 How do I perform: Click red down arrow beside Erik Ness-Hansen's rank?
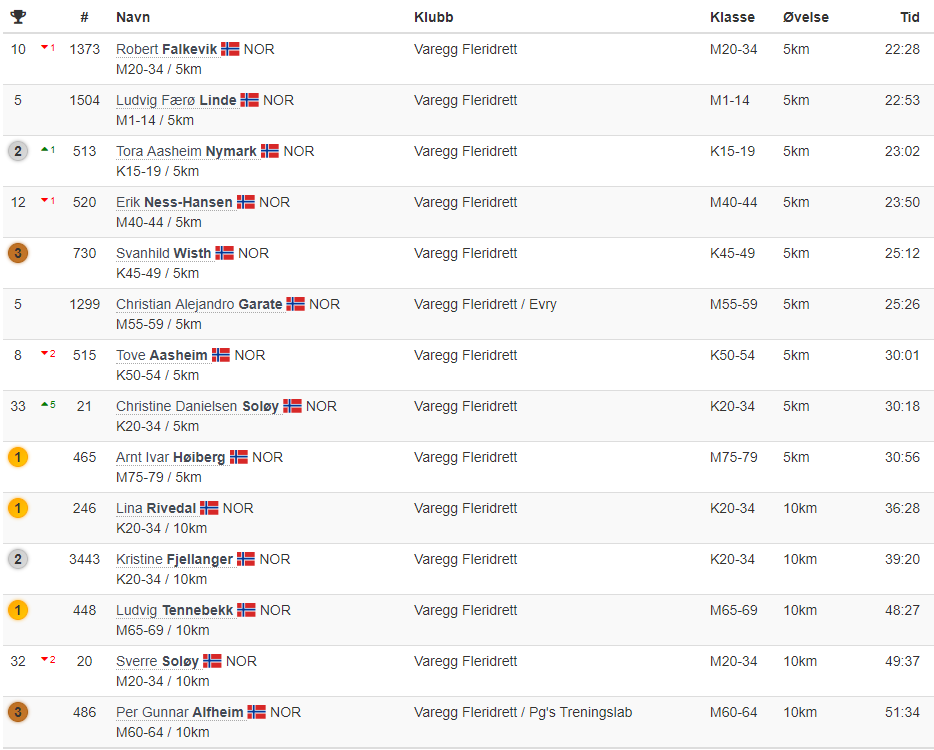tap(45, 202)
